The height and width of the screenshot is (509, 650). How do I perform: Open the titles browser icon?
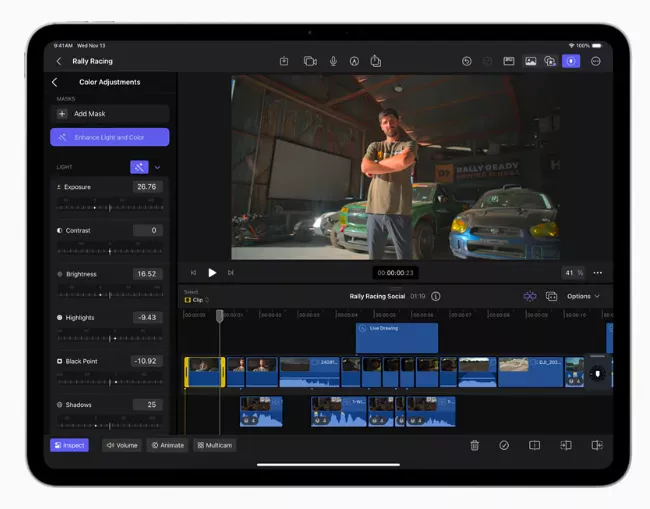(509, 61)
